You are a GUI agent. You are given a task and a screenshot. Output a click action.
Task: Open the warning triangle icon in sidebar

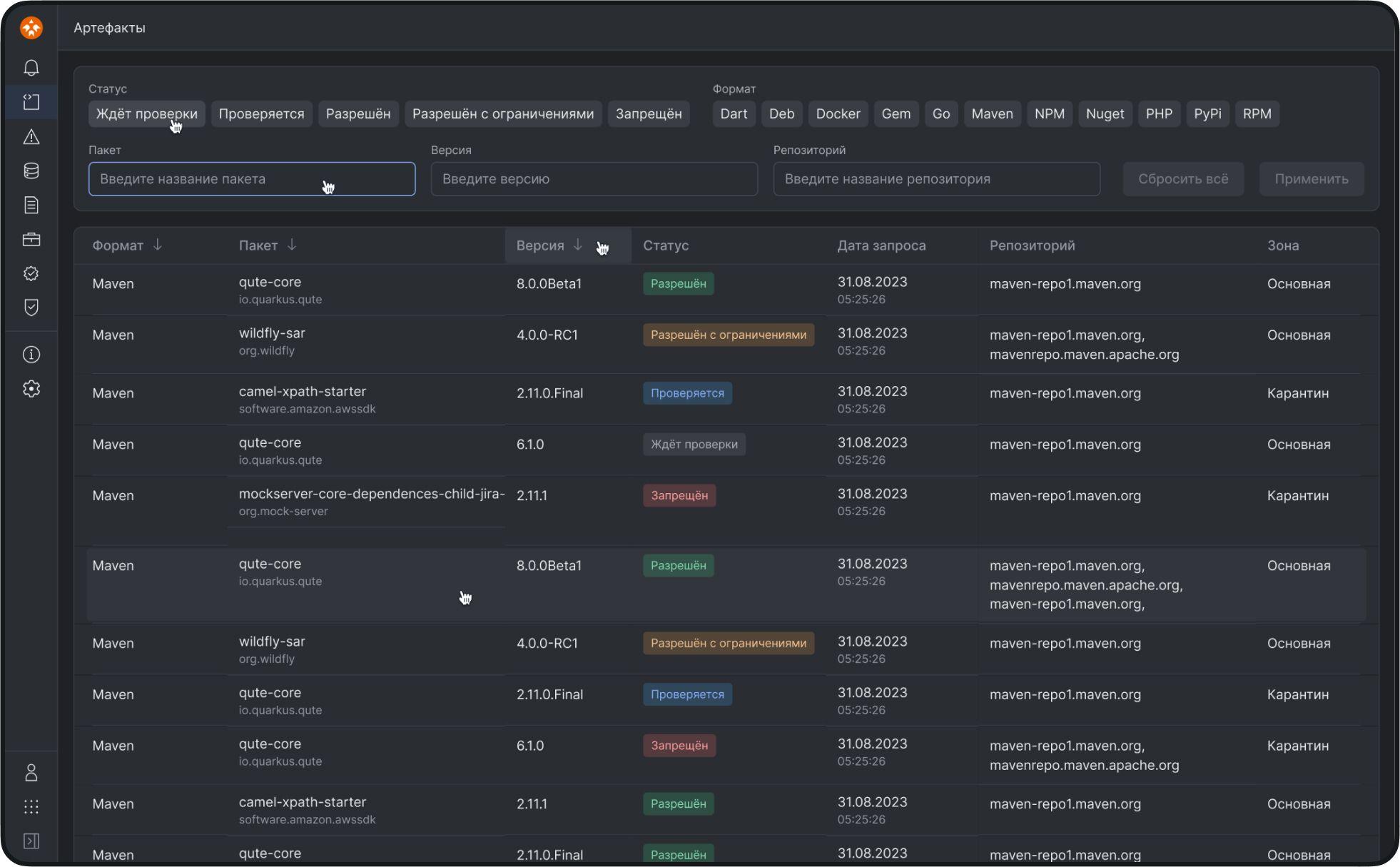[x=31, y=136]
